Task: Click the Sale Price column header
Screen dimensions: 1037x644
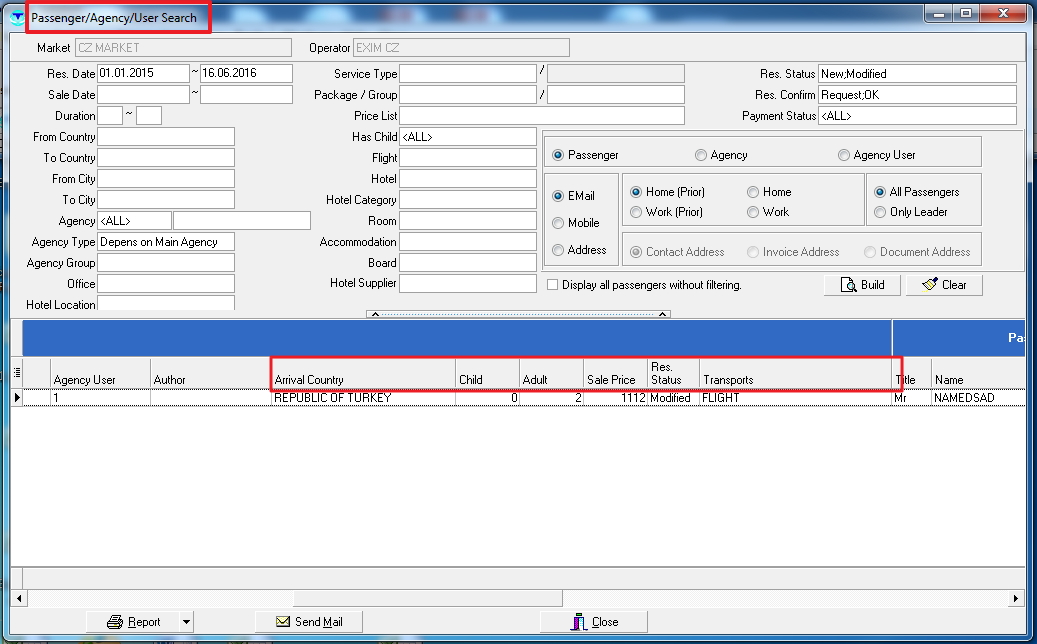Action: [612, 379]
